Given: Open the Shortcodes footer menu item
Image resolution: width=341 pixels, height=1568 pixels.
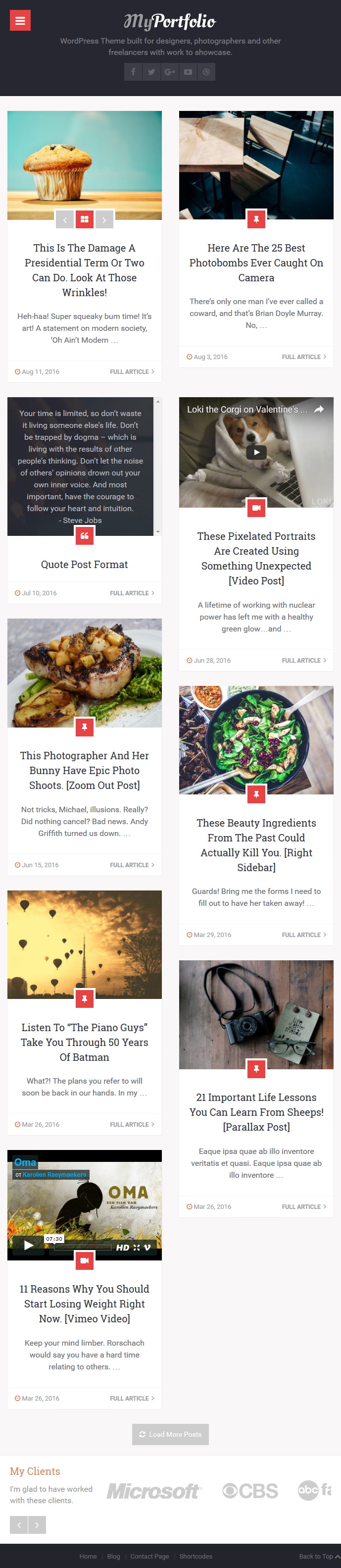Looking at the screenshot, I should pos(195,1557).
